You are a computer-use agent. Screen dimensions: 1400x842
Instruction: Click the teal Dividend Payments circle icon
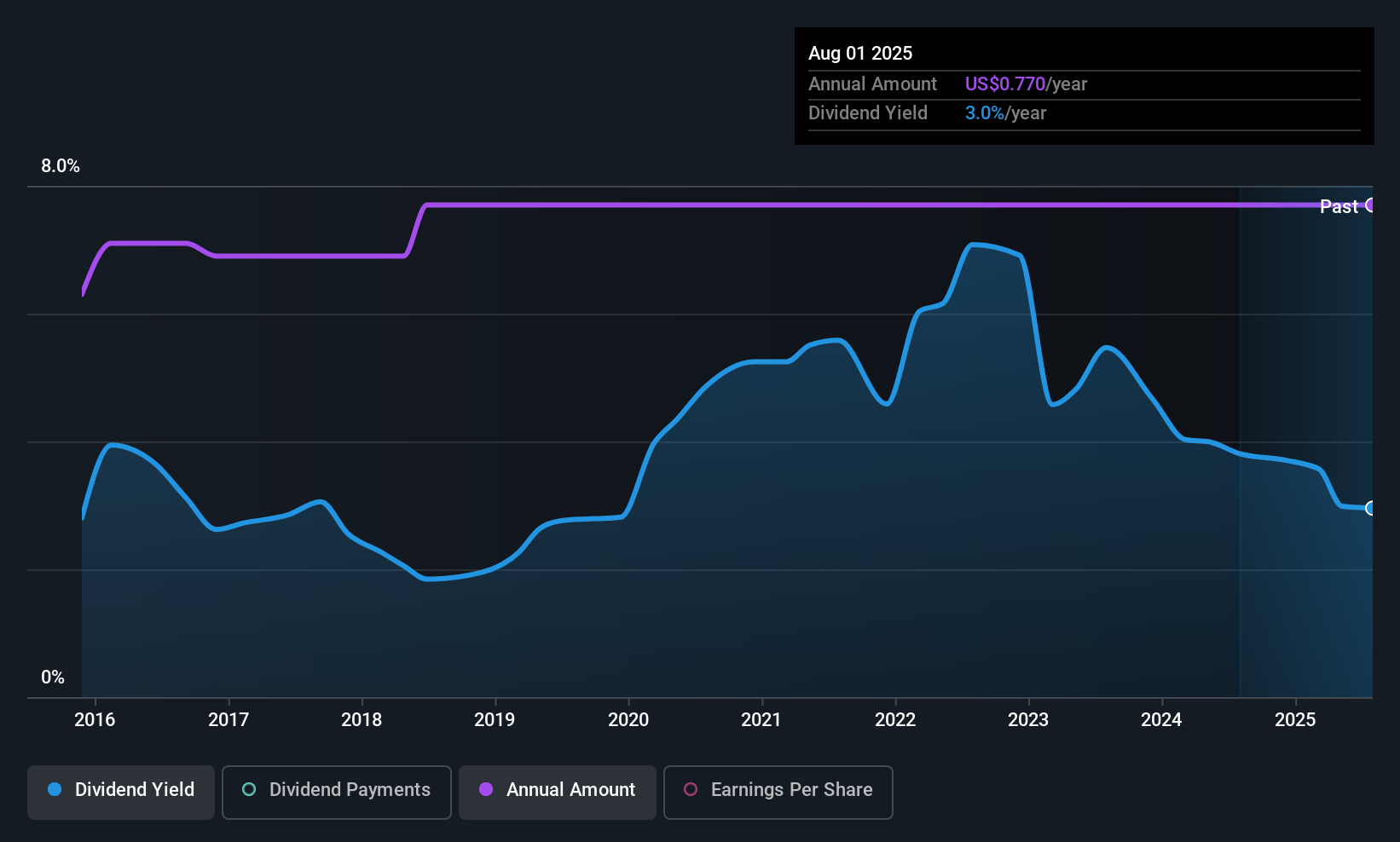[249, 790]
